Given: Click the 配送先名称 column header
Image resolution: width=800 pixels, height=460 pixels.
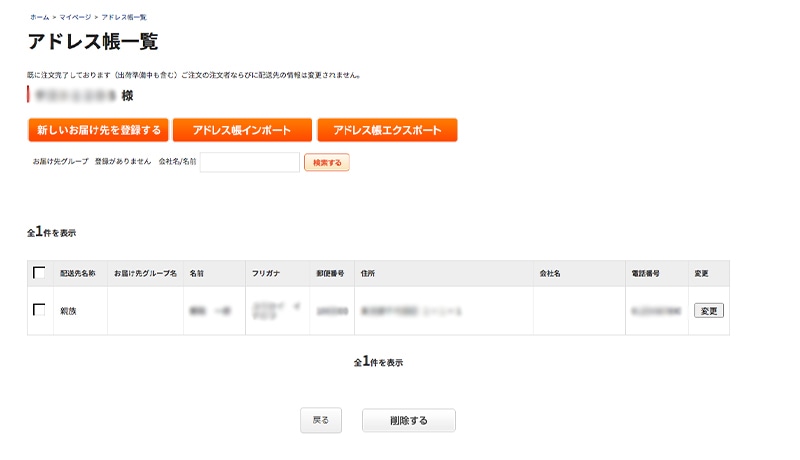Looking at the screenshot, I should pos(78,273).
